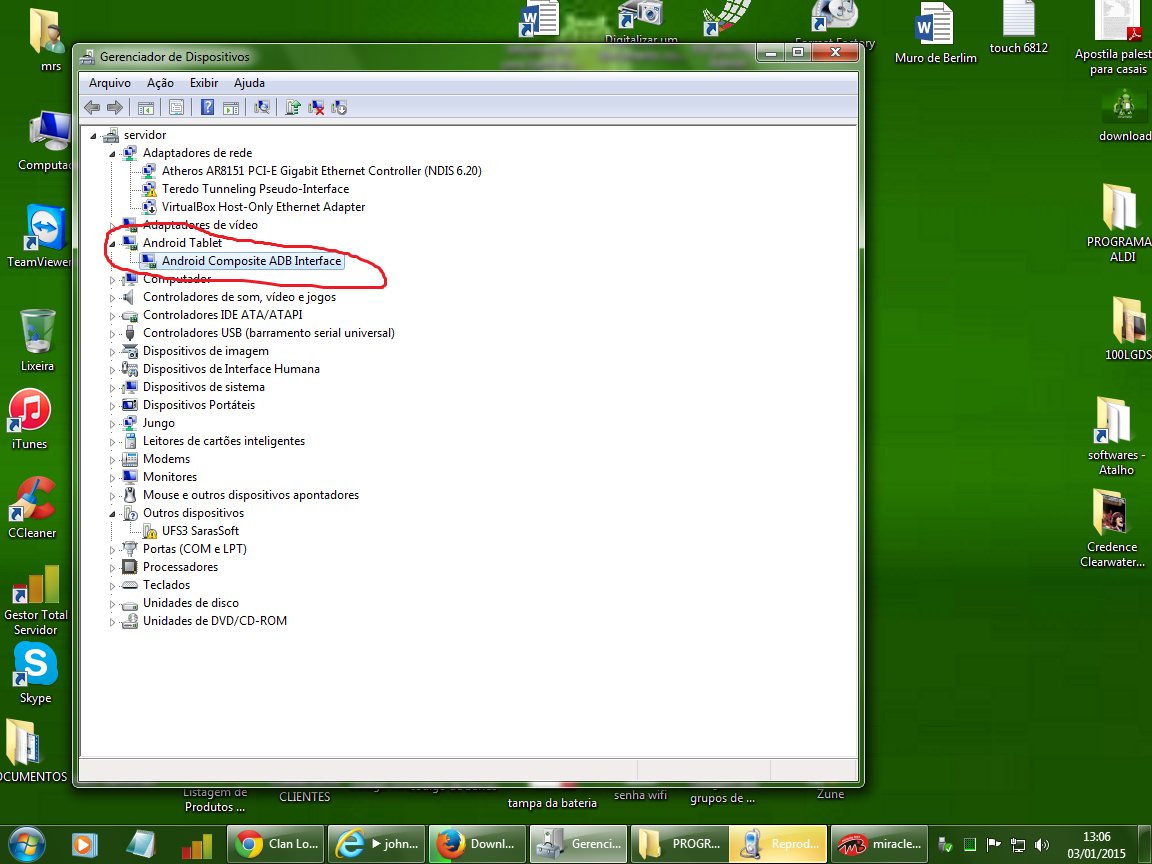Expand Controladores de som, vídeo e jogos
The image size is (1152, 864).
pos(112,298)
